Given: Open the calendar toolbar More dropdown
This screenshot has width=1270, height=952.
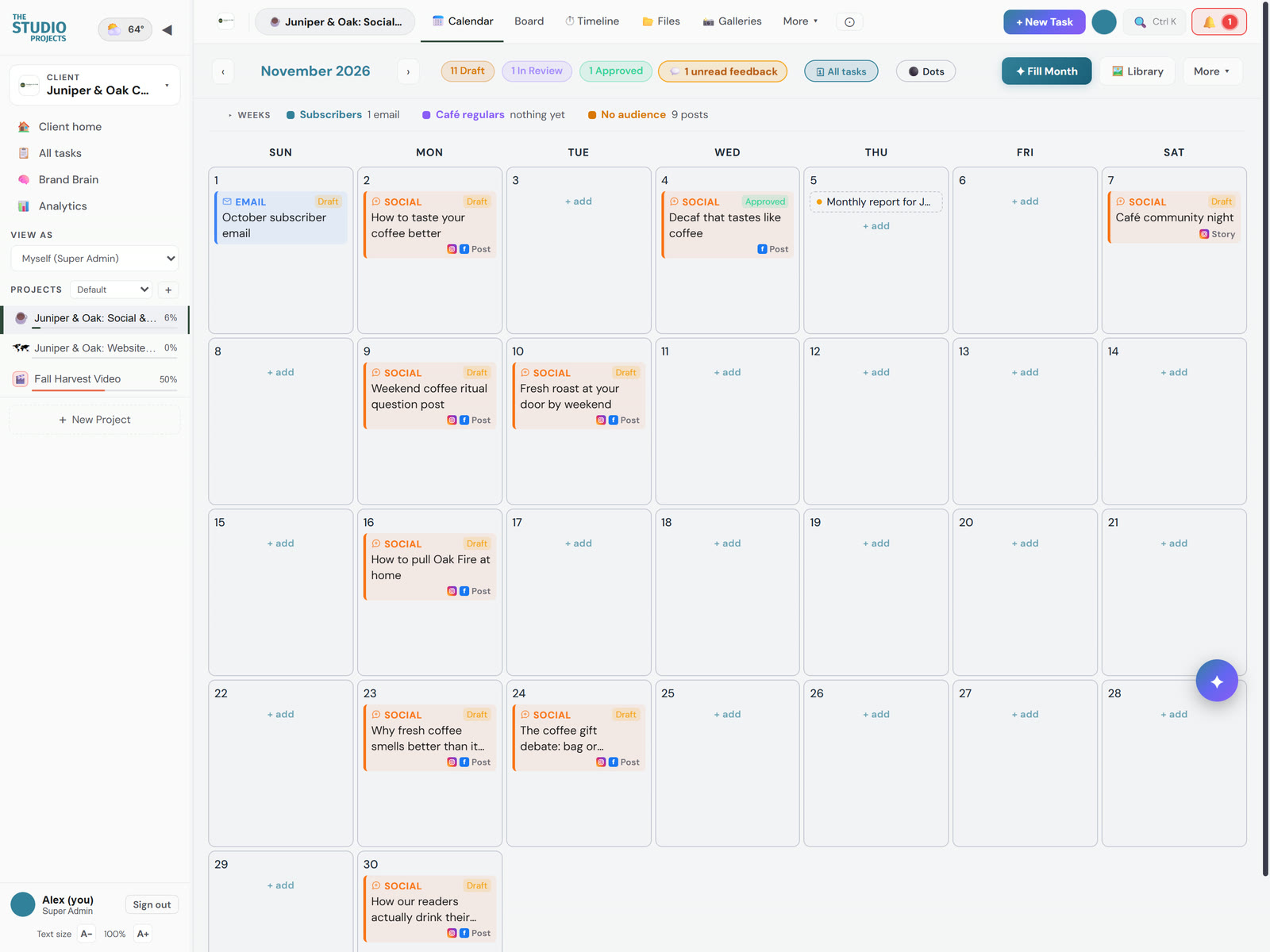Looking at the screenshot, I should click(1212, 71).
